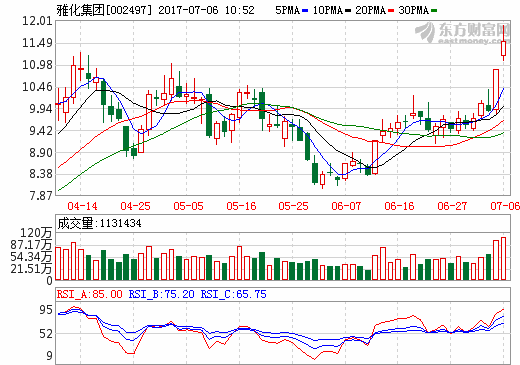Click the 04-25 date axis label
Screen dimensions: 520x365
coord(135,206)
